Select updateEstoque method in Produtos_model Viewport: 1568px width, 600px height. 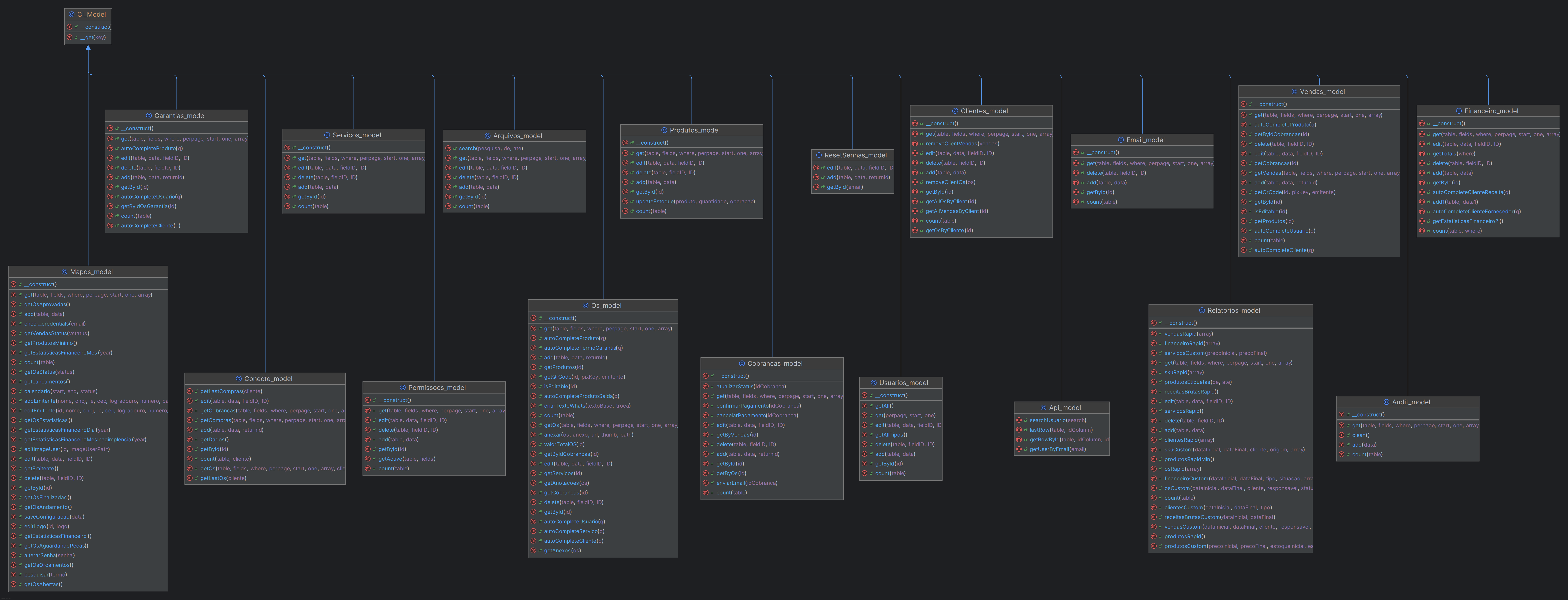click(x=695, y=201)
